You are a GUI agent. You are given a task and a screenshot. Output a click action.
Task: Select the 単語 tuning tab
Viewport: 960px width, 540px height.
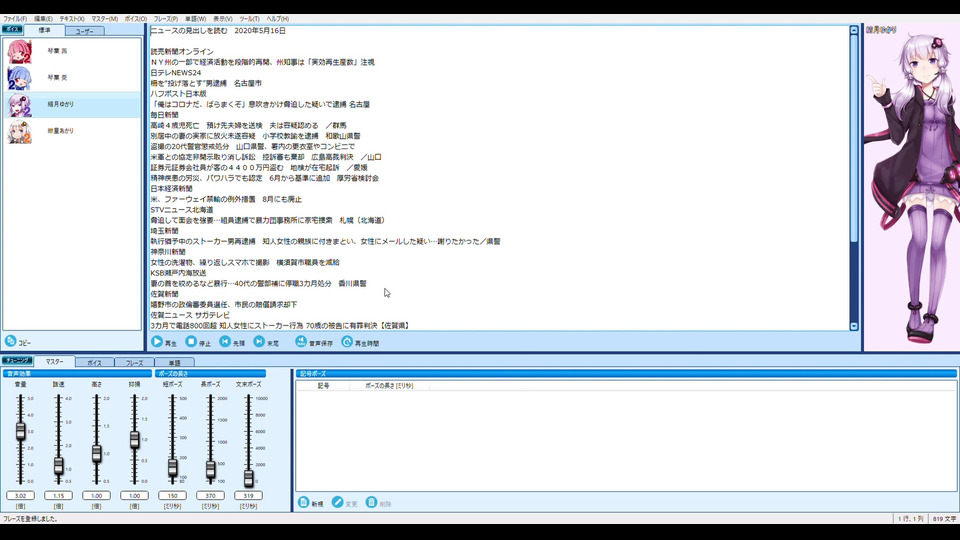point(174,362)
